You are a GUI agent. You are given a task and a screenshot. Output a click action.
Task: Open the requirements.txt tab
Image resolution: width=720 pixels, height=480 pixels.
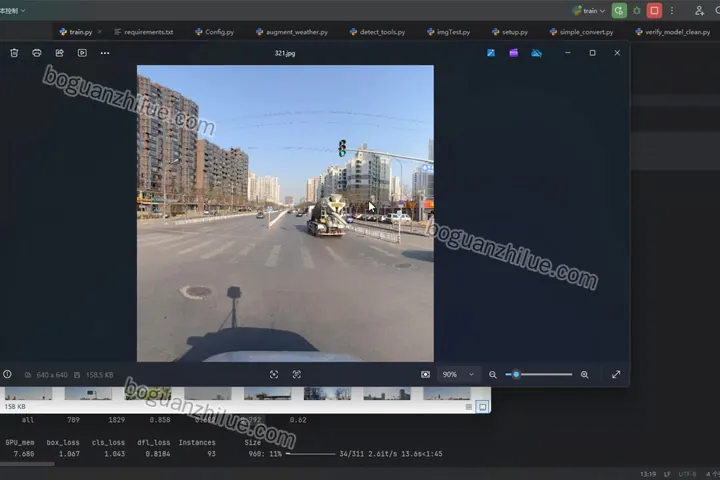click(144, 32)
